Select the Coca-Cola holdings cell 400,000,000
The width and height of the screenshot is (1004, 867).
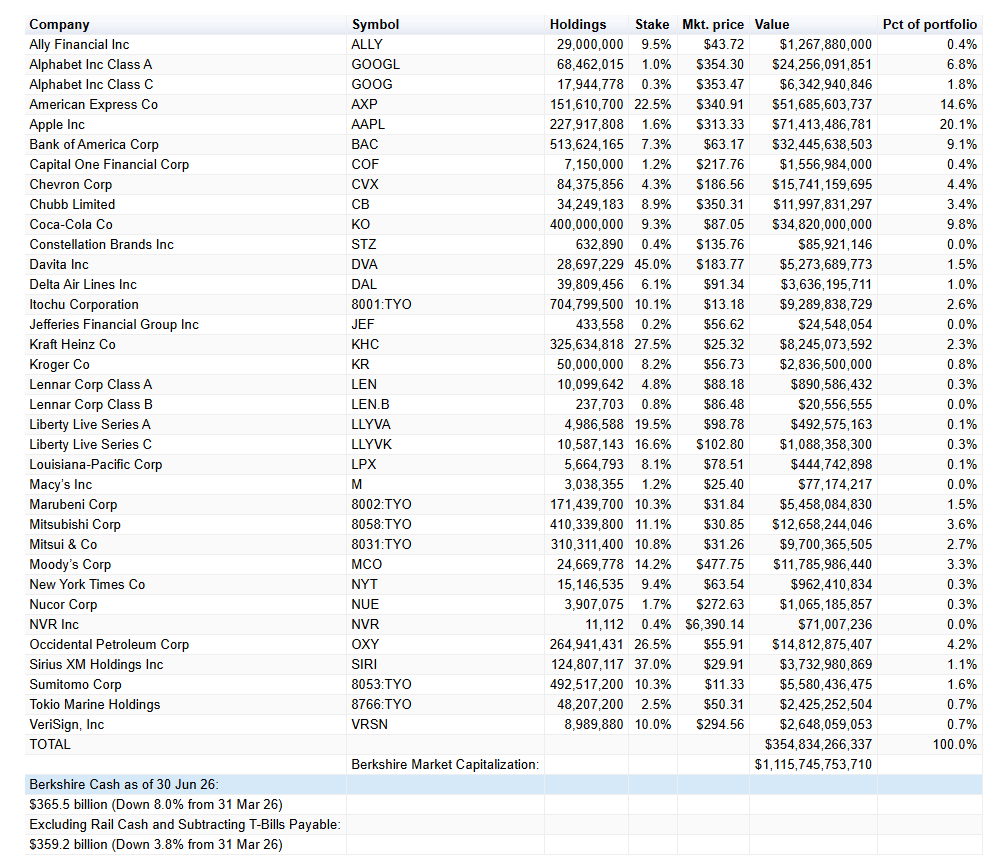click(587, 224)
